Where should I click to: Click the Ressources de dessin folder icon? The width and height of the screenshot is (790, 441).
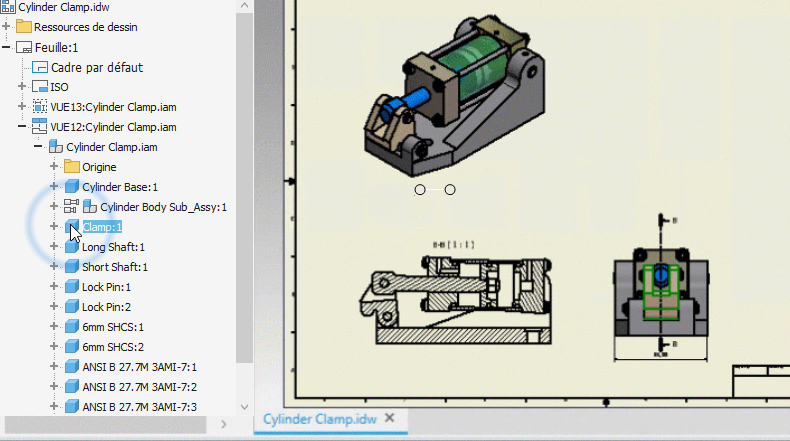pyautogui.click(x=24, y=27)
